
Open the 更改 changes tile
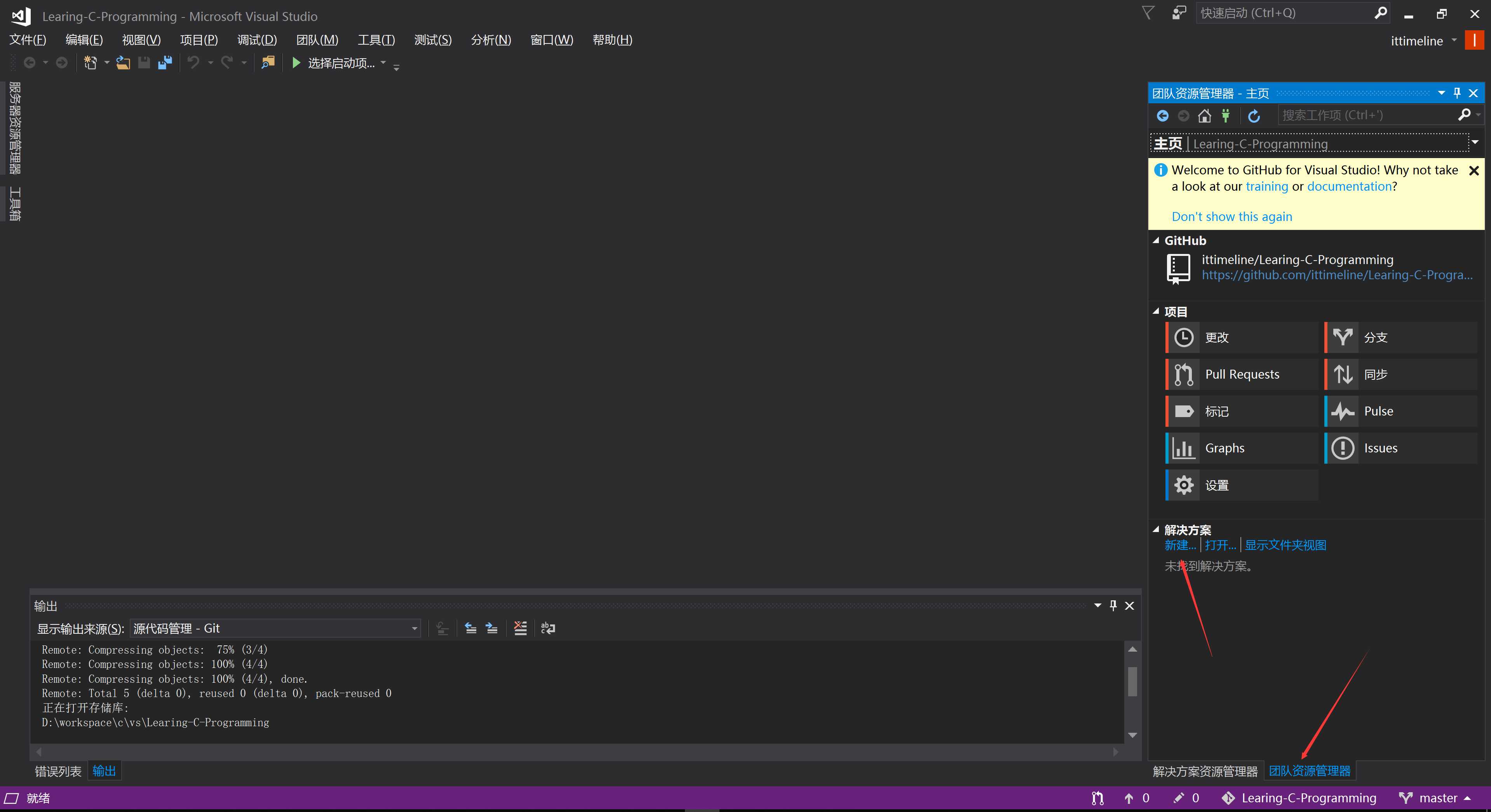pyautogui.click(x=1242, y=337)
